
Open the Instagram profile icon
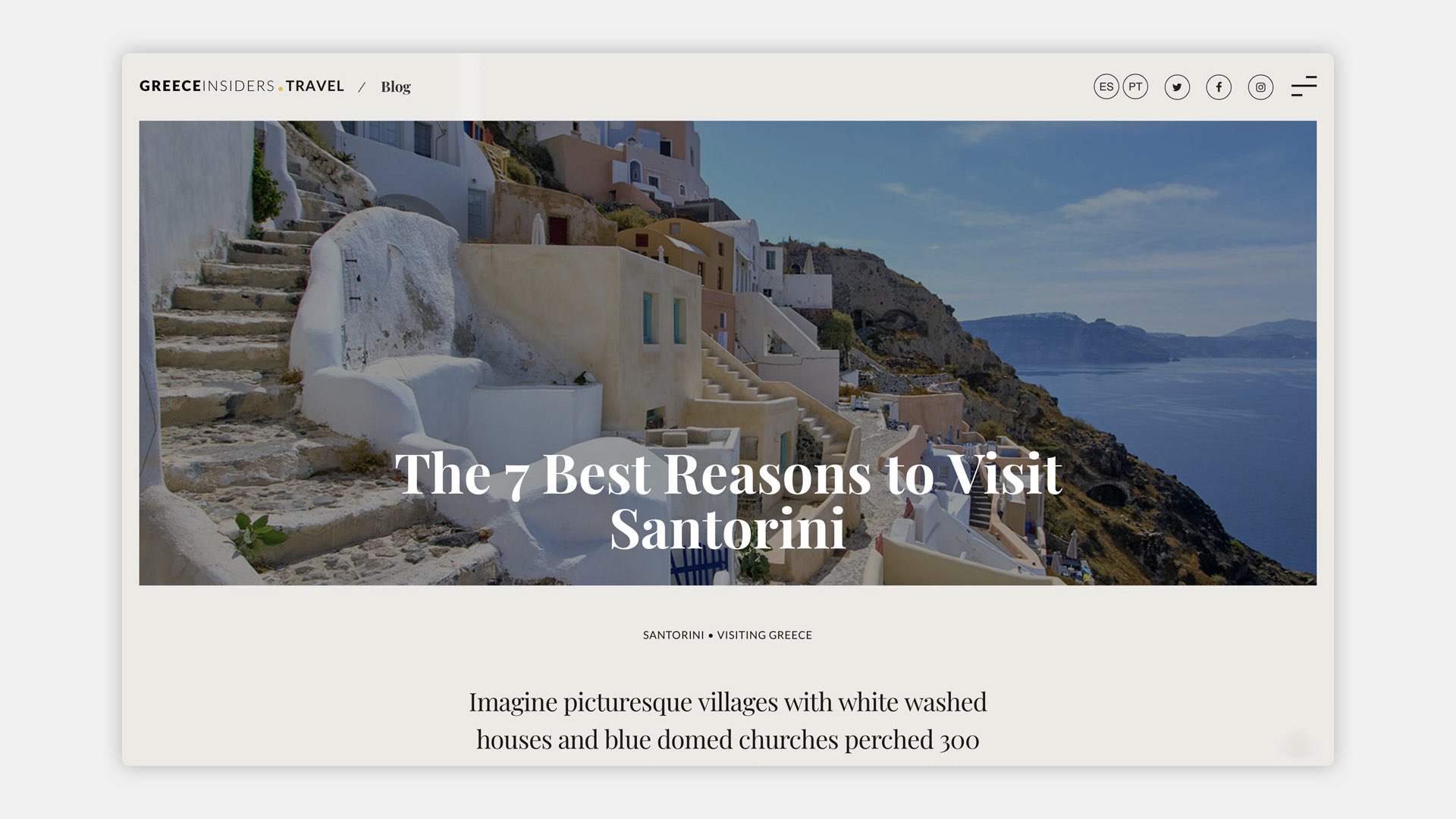pyautogui.click(x=1260, y=87)
